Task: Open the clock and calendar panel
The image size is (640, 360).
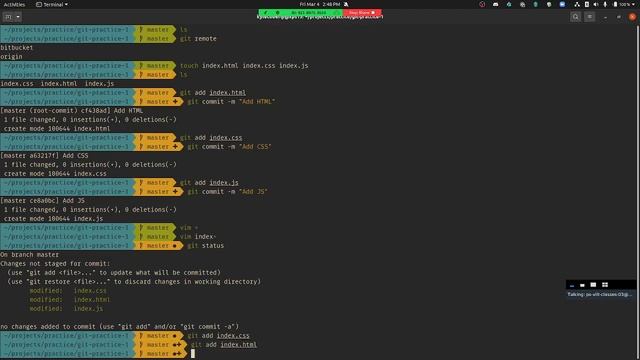Action: pyautogui.click(x=320, y=4)
